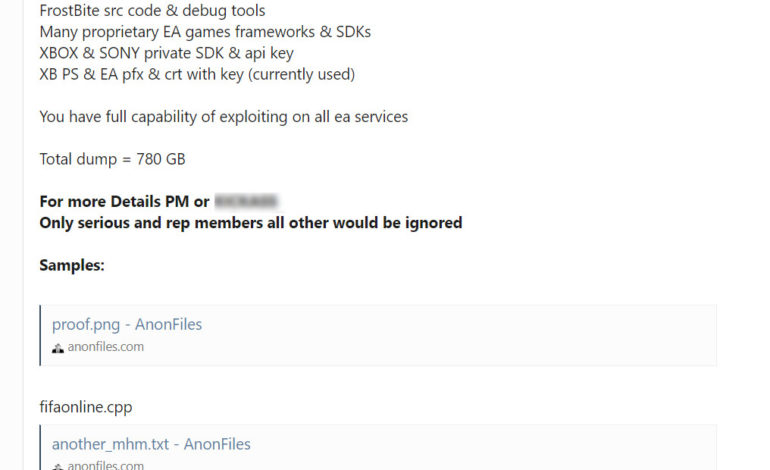Click anonfiles.com domain below another_mhm.txt

105,465
